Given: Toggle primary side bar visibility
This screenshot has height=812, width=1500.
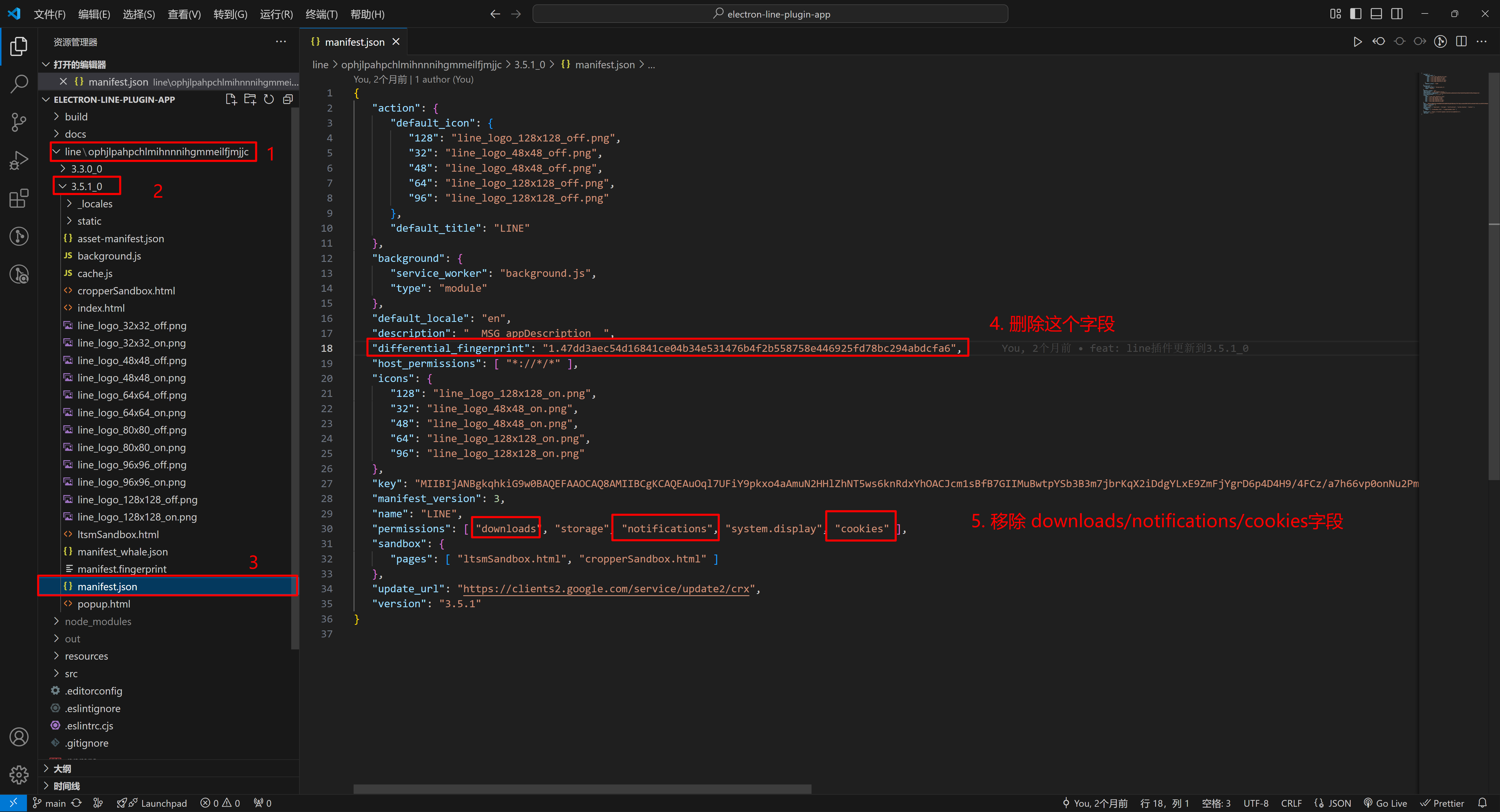Looking at the screenshot, I should [x=1356, y=14].
